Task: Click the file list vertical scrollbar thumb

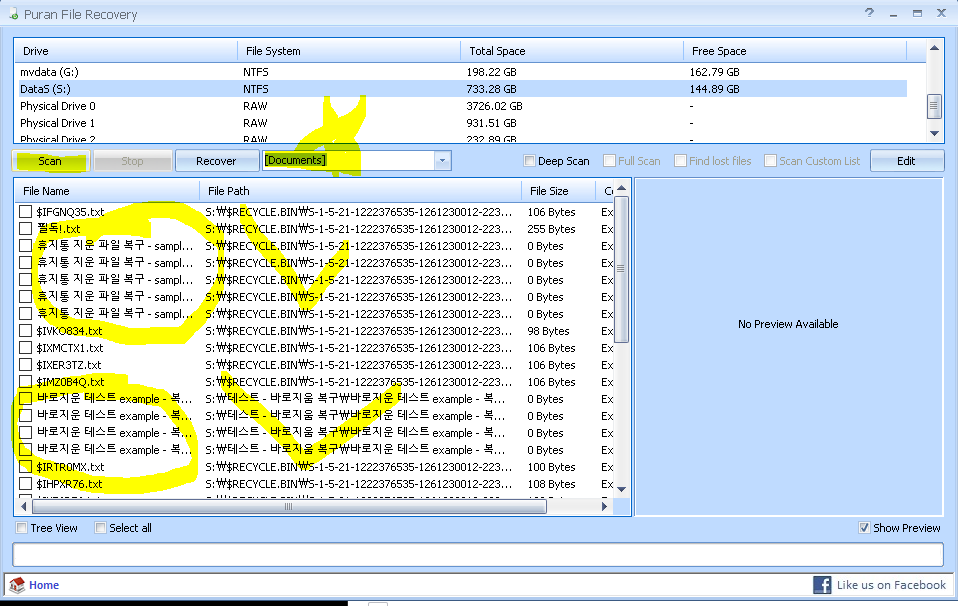Action: click(621, 269)
